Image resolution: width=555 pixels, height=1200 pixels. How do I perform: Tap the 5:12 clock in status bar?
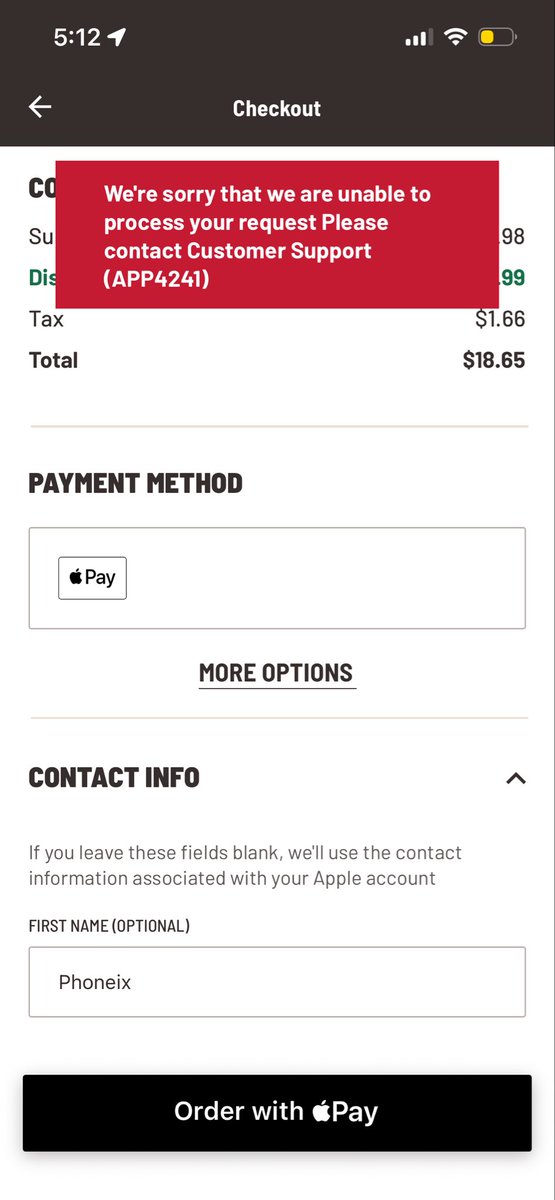[77, 38]
